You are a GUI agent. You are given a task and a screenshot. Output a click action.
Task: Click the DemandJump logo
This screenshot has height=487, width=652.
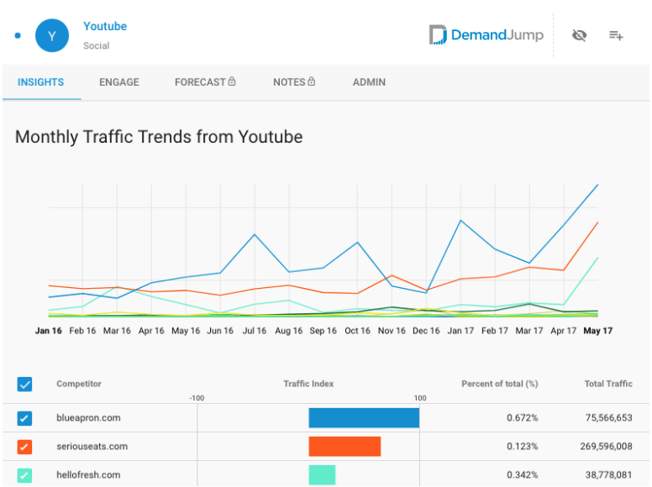pyautogui.click(x=486, y=35)
